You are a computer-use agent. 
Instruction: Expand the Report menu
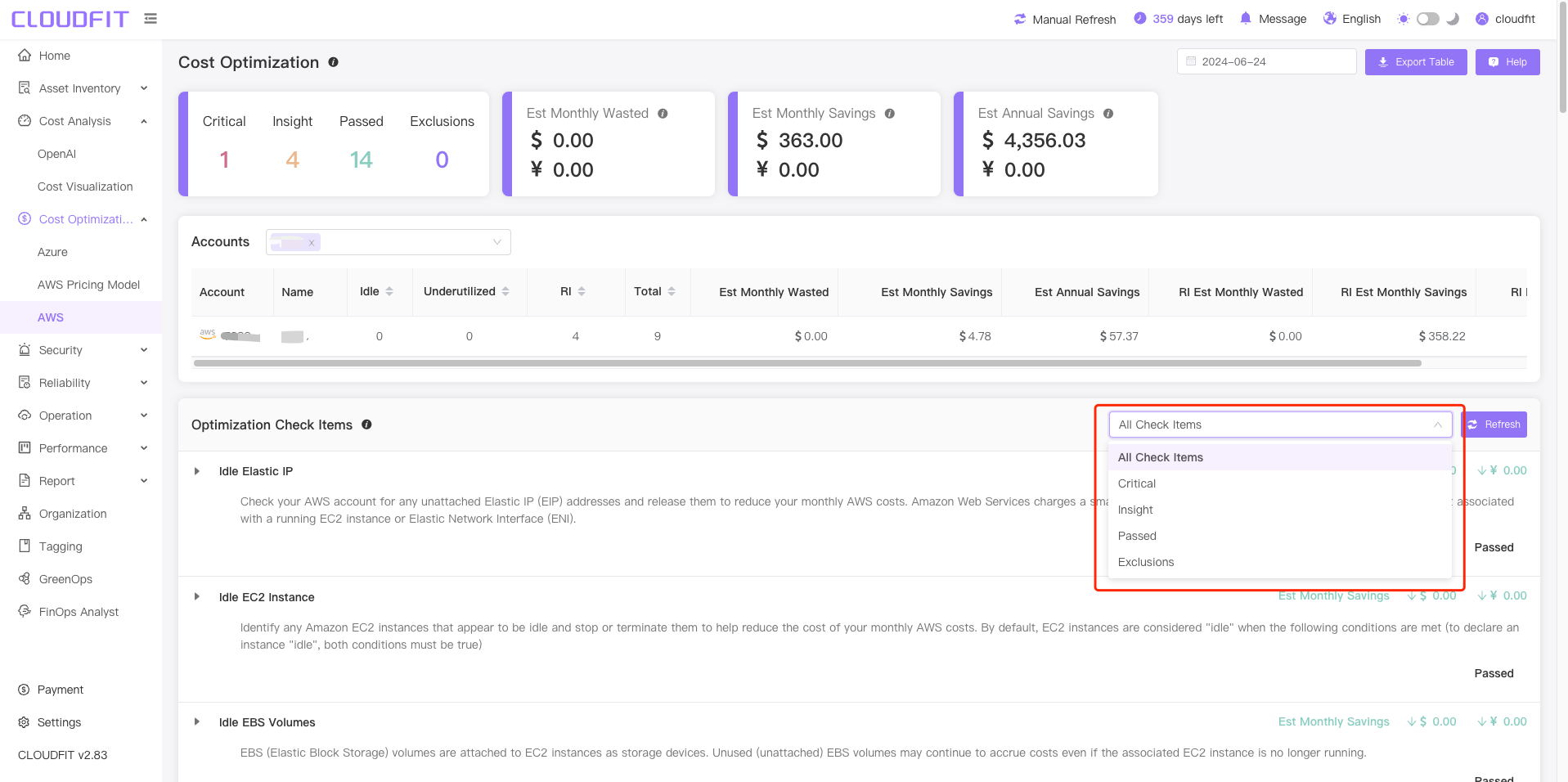pos(144,481)
